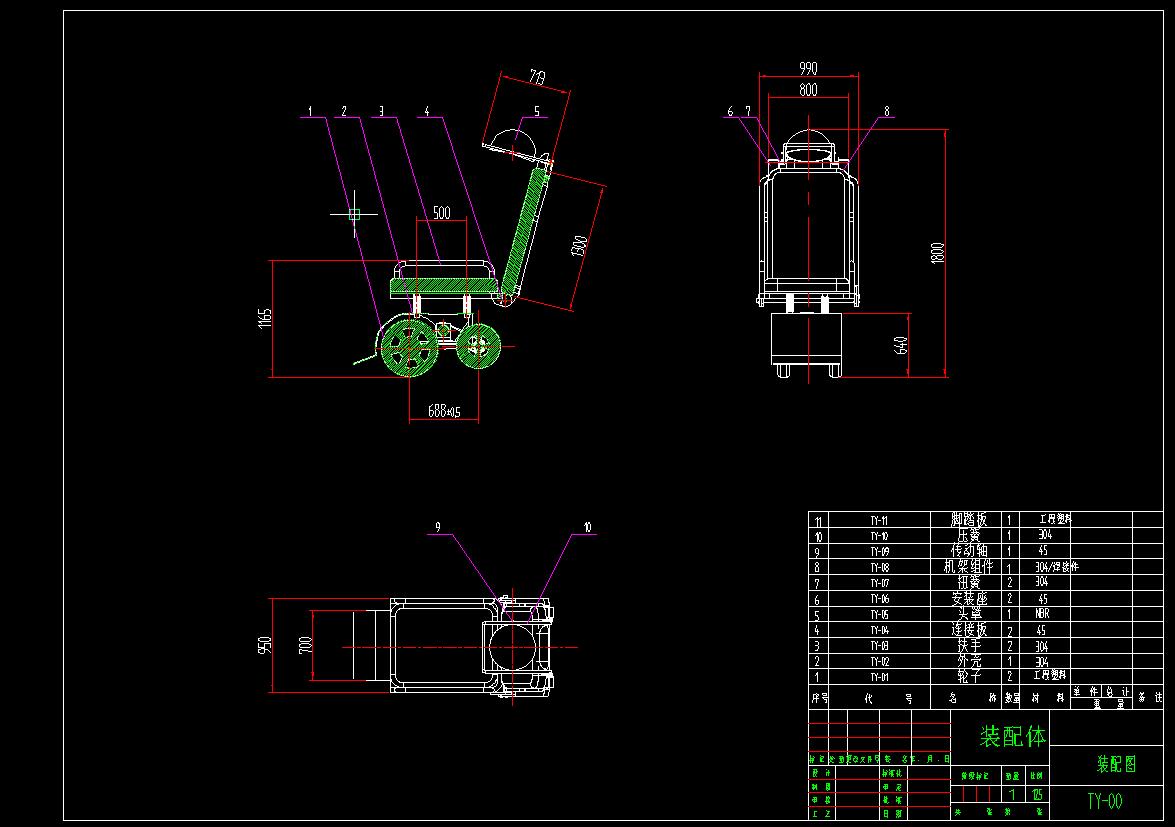
Task: Select the crosshair point marker left of the seat
Action: [x=352, y=213]
